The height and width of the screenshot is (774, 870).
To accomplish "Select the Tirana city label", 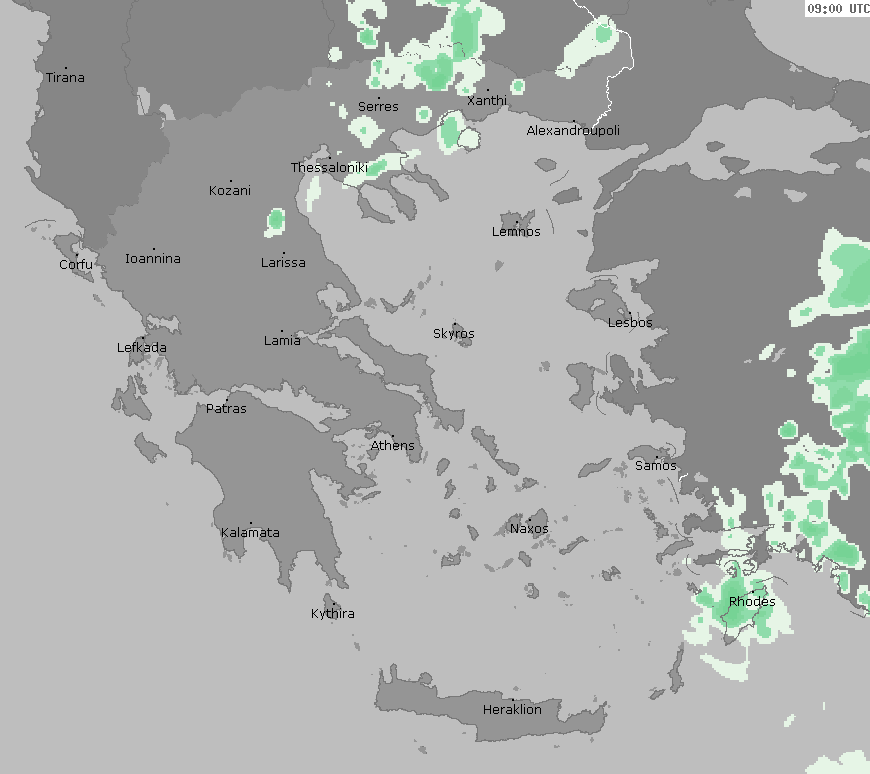I will 65,78.
